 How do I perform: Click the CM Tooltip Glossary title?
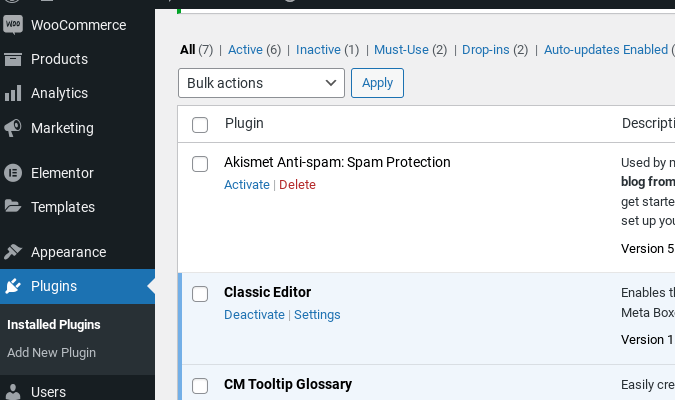click(x=288, y=384)
